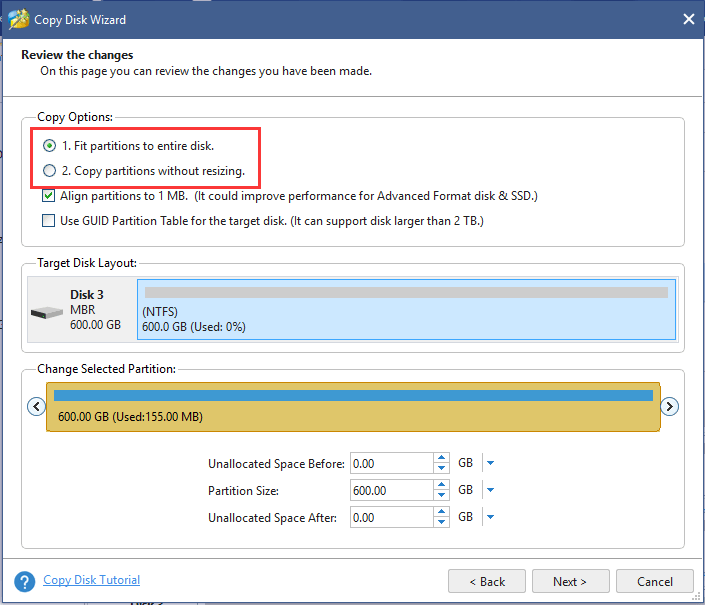Open unit dropdown for Unallocated Space Before

point(491,463)
